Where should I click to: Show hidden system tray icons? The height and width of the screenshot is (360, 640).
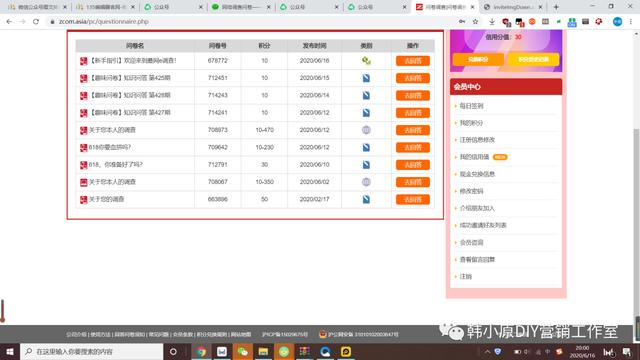click(487, 351)
